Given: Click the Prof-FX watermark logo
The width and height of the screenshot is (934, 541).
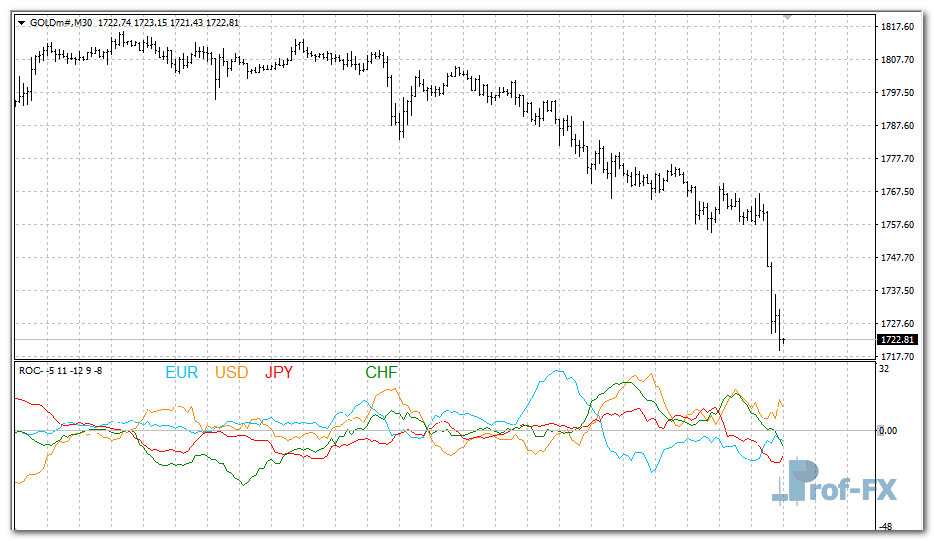Looking at the screenshot, I should click(834, 483).
